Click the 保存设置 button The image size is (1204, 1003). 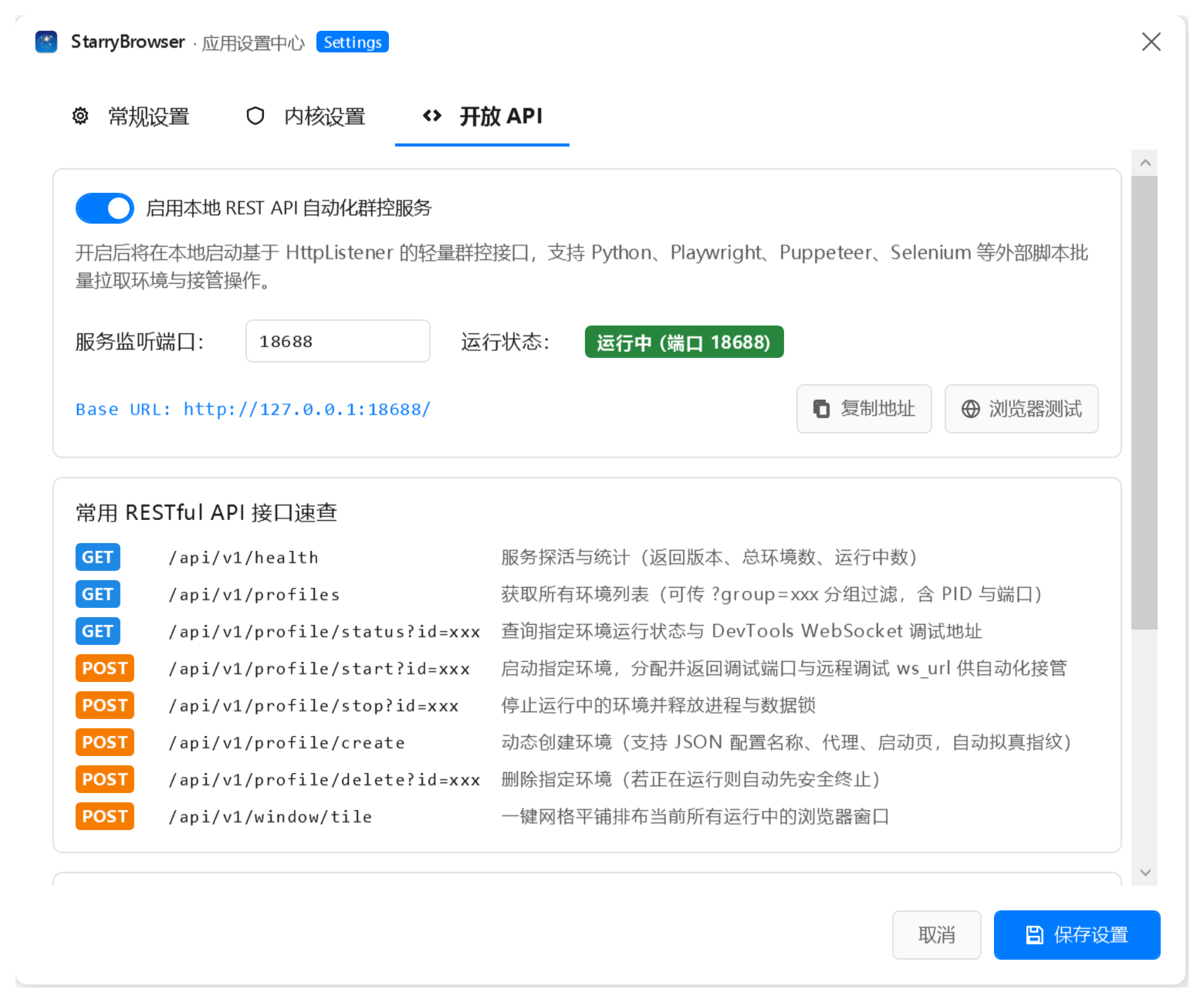click(1077, 935)
